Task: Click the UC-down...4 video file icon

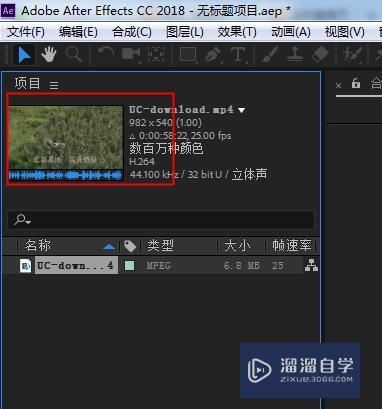Action: click(25, 266)
